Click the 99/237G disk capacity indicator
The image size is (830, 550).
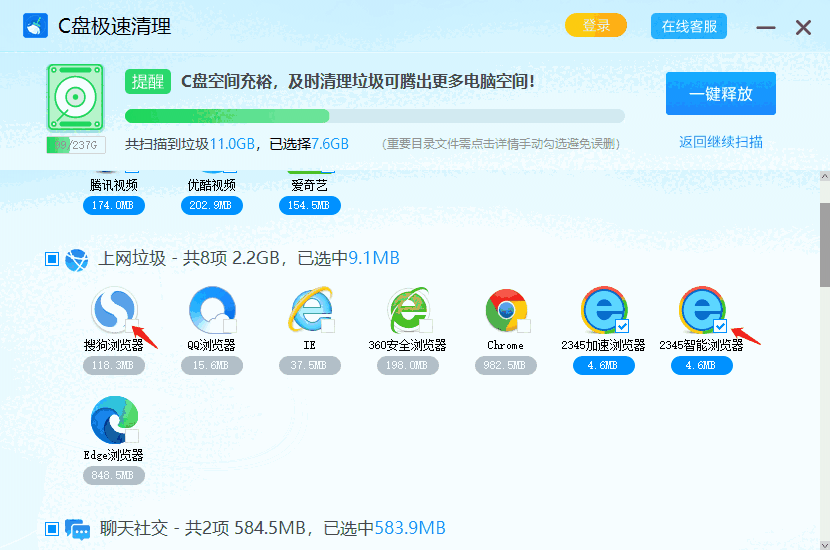(76, 145)
